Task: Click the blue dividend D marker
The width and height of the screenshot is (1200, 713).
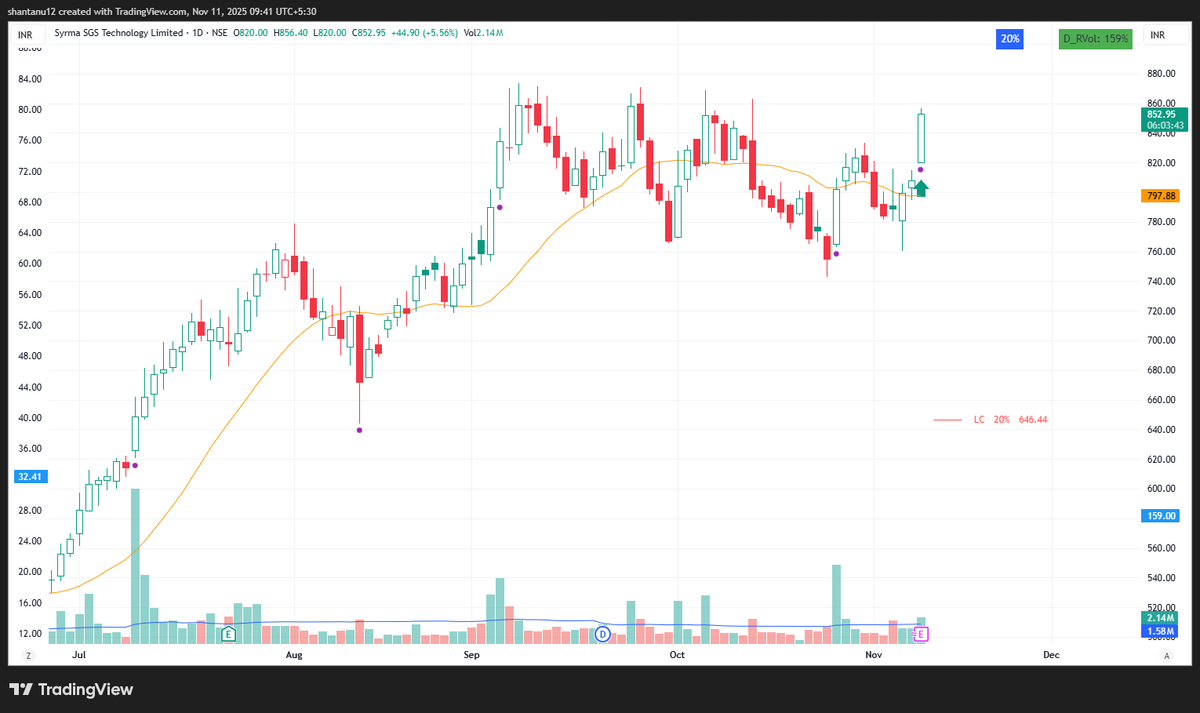Action: 603,634
